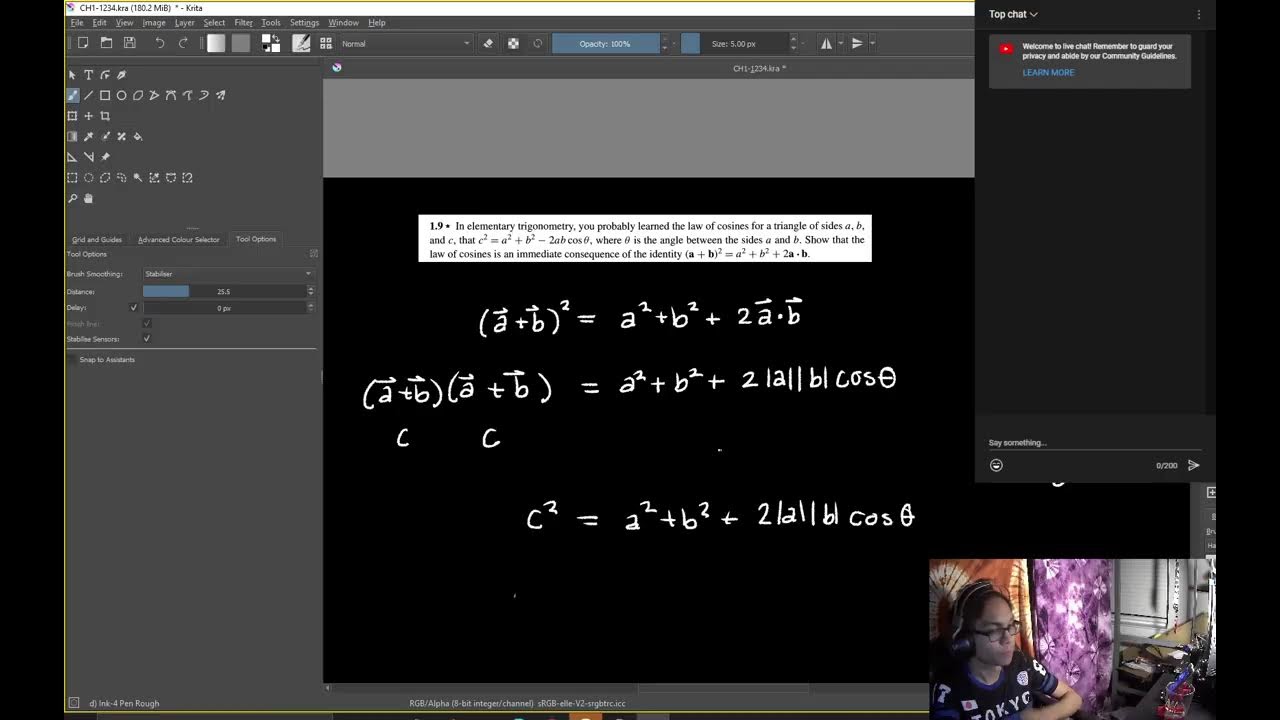Select the Contiguous Selection magic wand
The height and width of the screenshot is (720, 1280).
pyautogui.click(x=138, y=178)
